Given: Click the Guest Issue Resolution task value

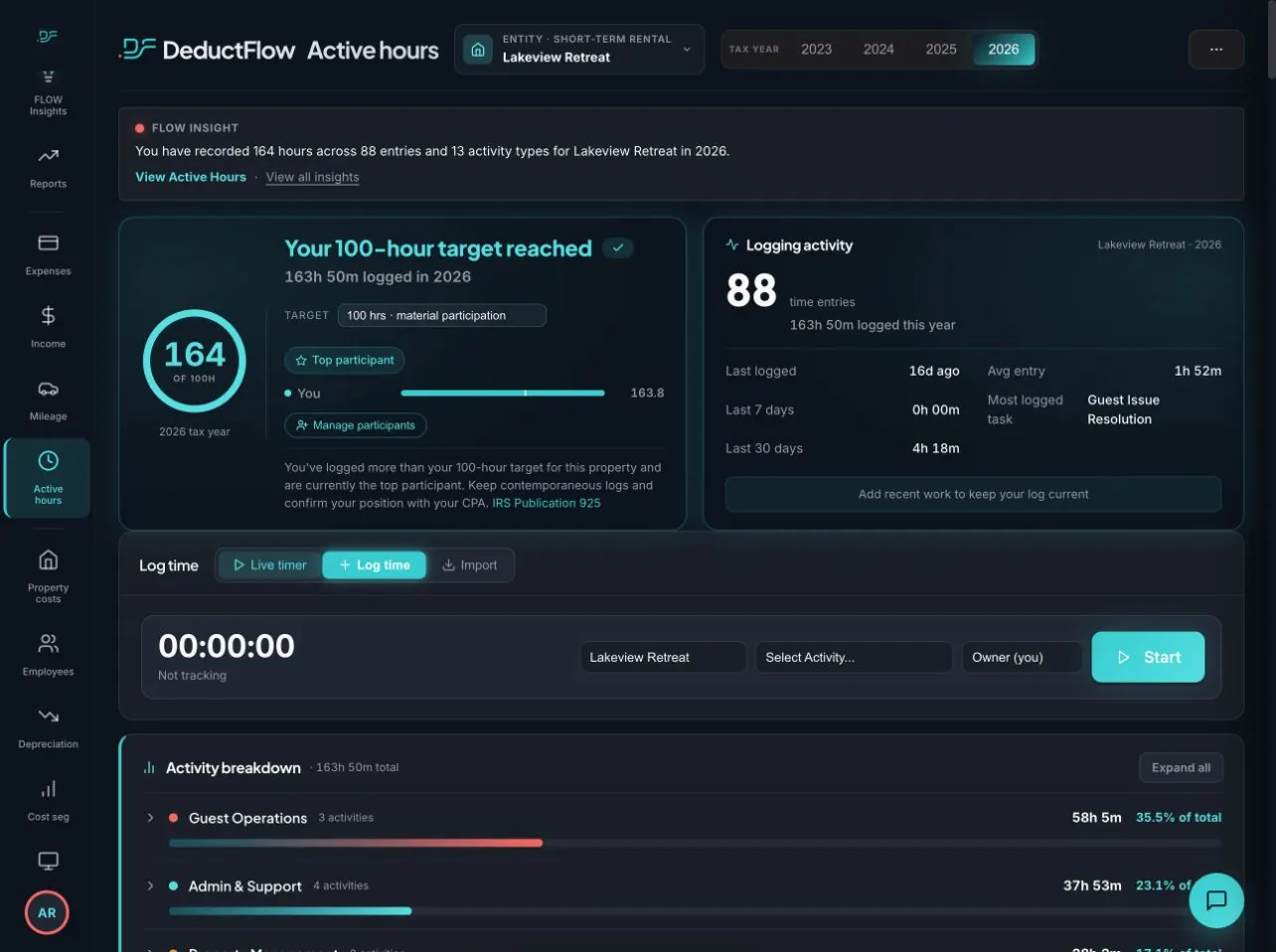Looking at the screenshot, I should click(x=1123, y=409).
